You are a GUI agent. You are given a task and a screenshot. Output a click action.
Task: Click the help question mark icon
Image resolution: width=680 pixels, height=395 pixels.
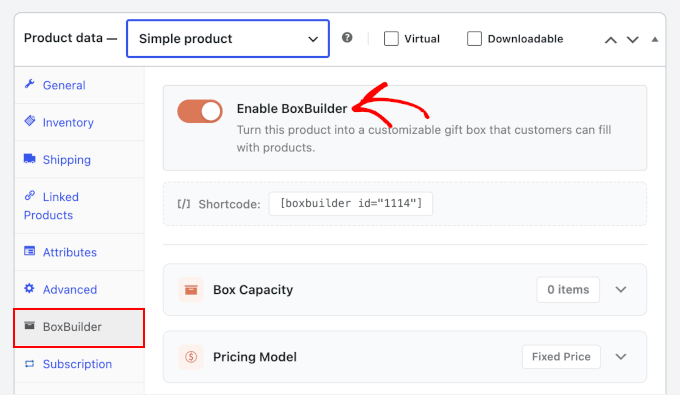coord(347,38)
